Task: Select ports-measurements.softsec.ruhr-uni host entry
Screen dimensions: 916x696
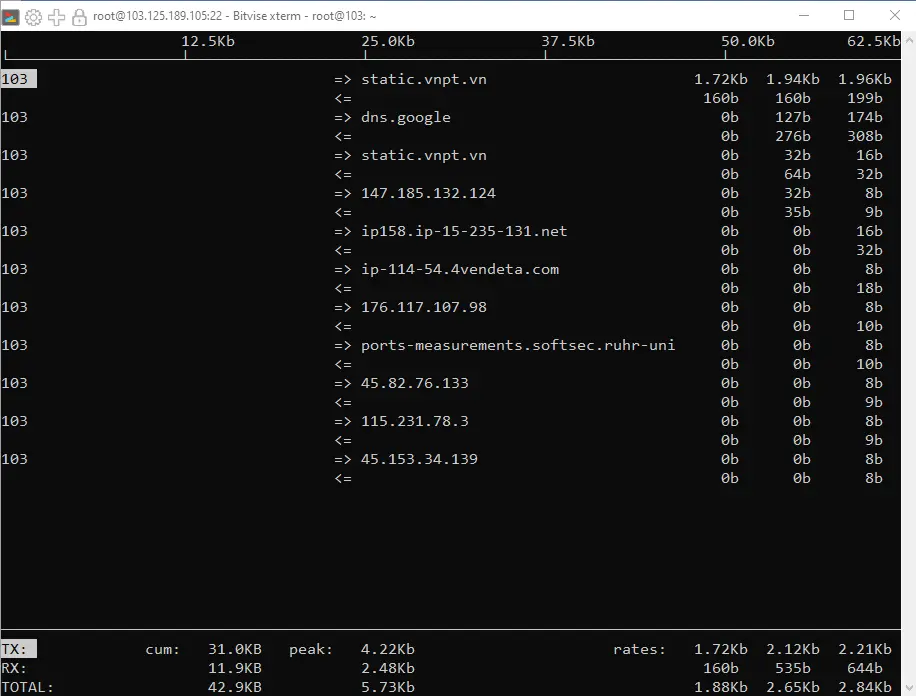Action: coord(518,345)
